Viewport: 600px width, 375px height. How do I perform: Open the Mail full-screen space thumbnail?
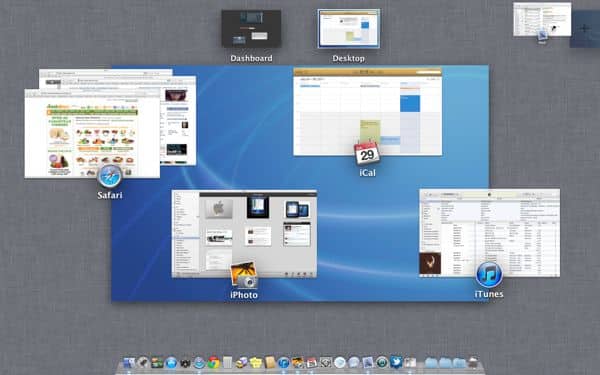pyautogui.click(x=542, y=20)
